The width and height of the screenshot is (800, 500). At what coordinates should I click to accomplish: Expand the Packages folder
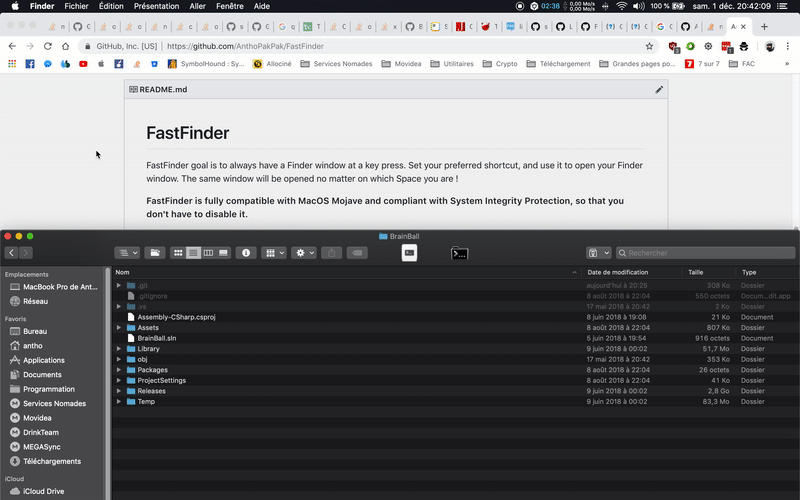(119, 370)
